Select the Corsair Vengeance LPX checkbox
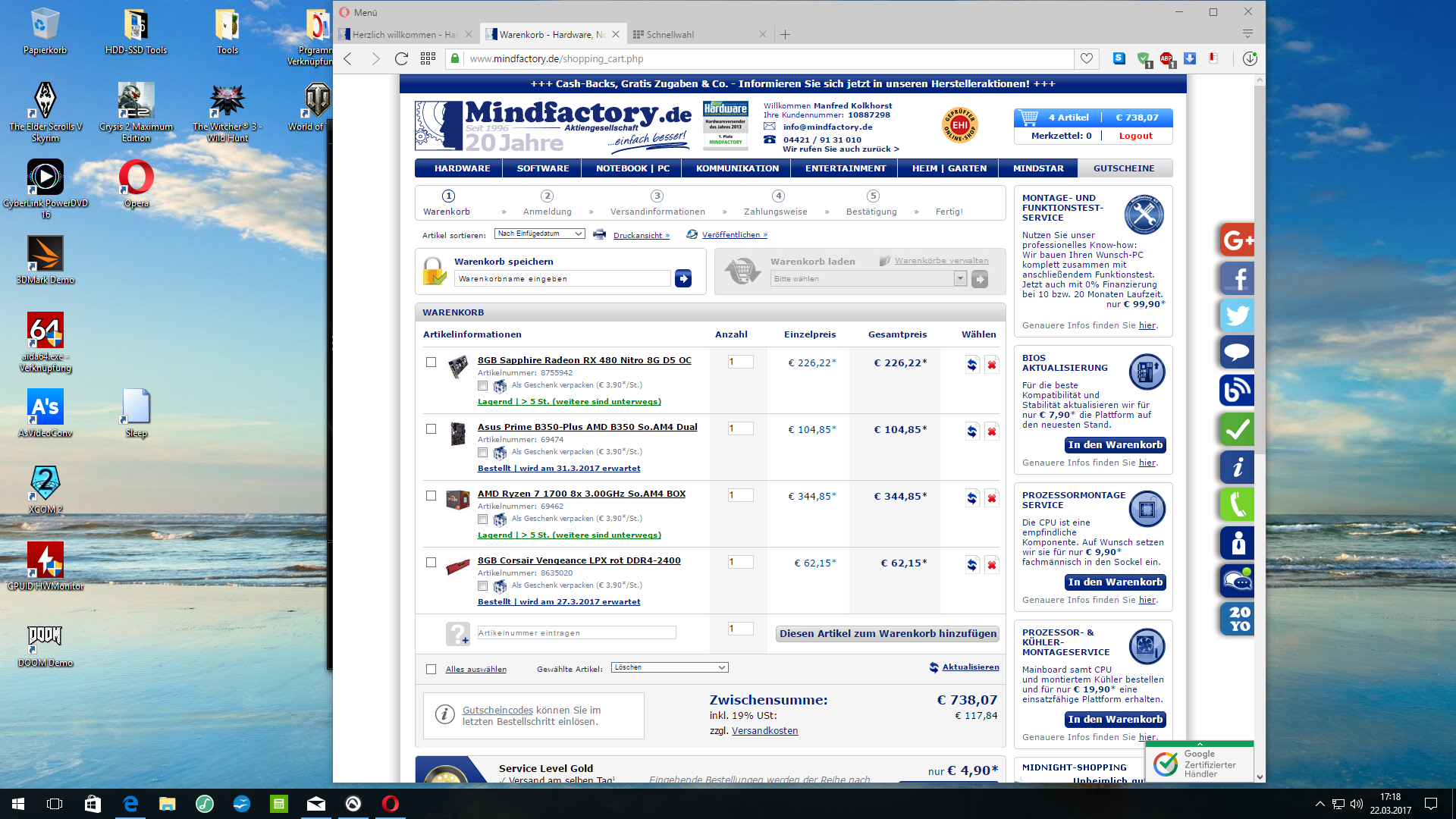This screenshot has width=1456, height=819. coord(431,563)
